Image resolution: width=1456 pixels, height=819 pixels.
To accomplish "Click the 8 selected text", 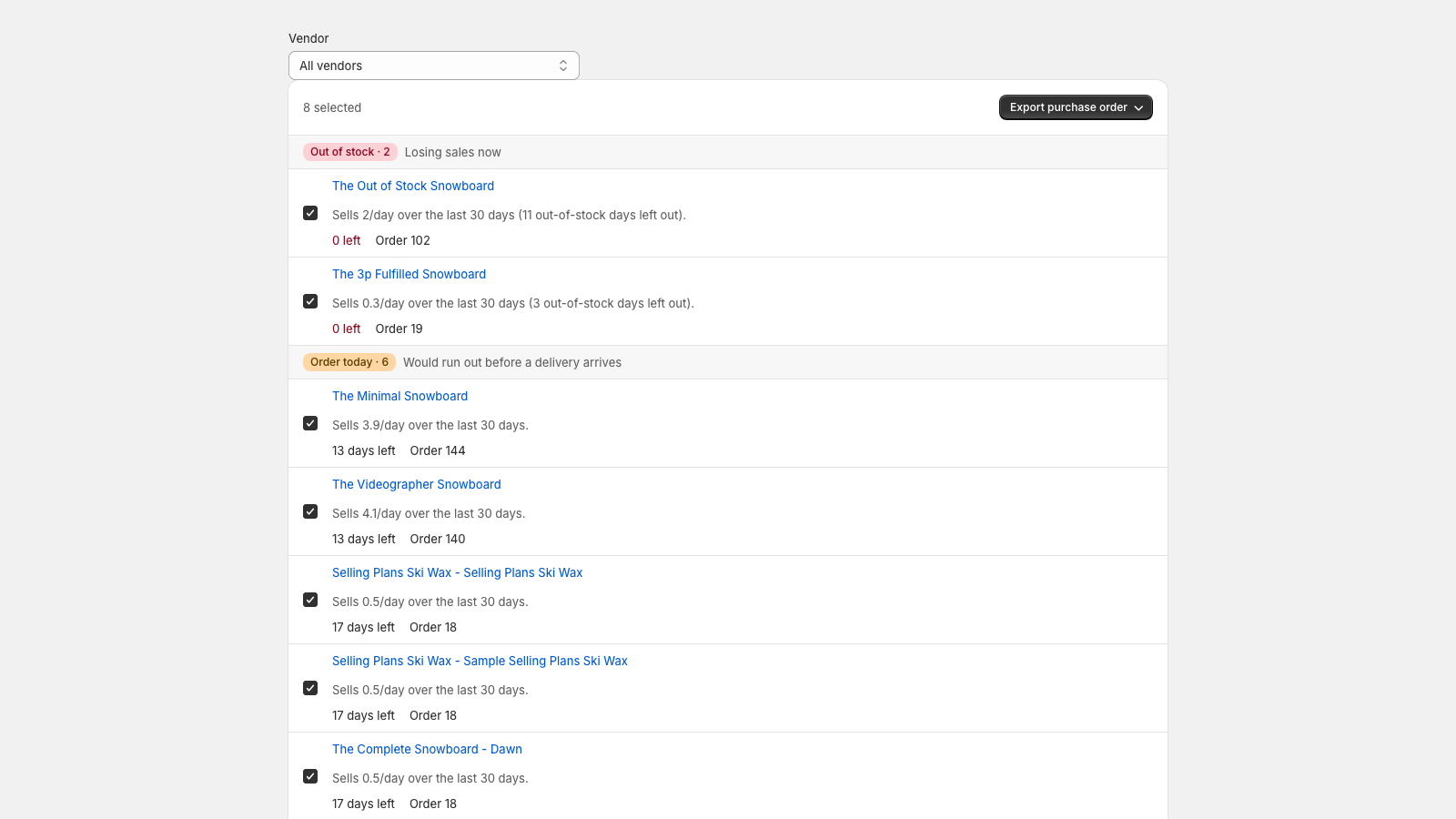I will click(x=332, y=107).
